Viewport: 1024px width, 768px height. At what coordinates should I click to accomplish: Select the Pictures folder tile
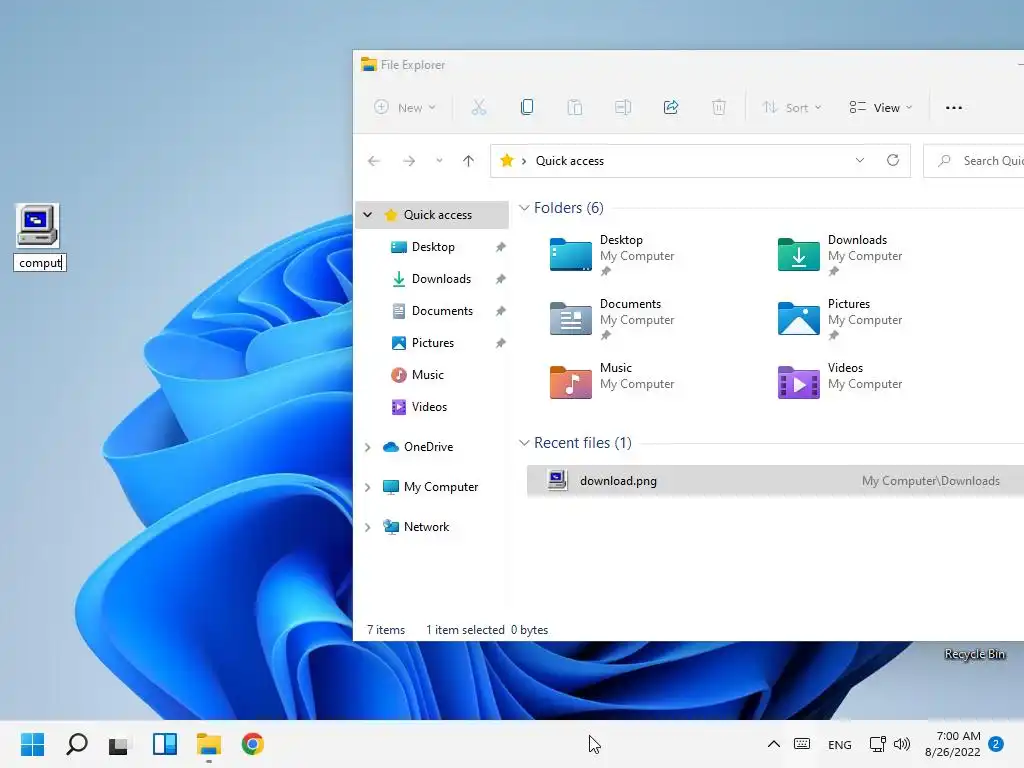tap(840, 319)
